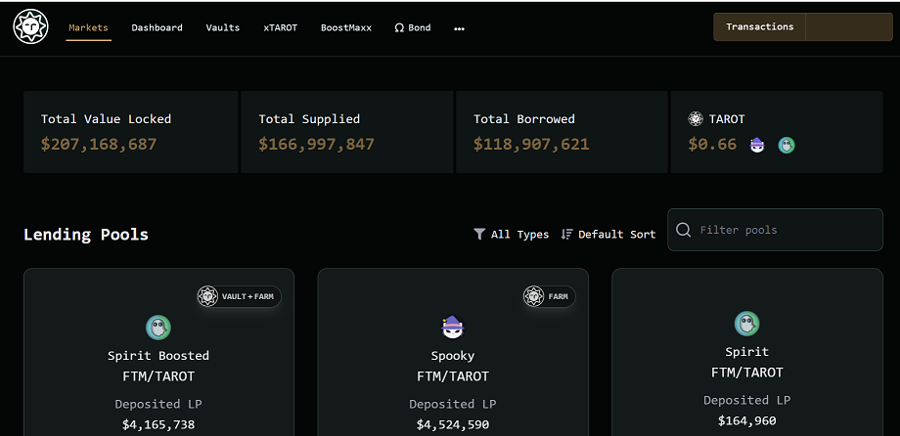Viewport: 900px width, 436px height.
Task: Open the BoostMaxx page
Action: pos(346,28)
